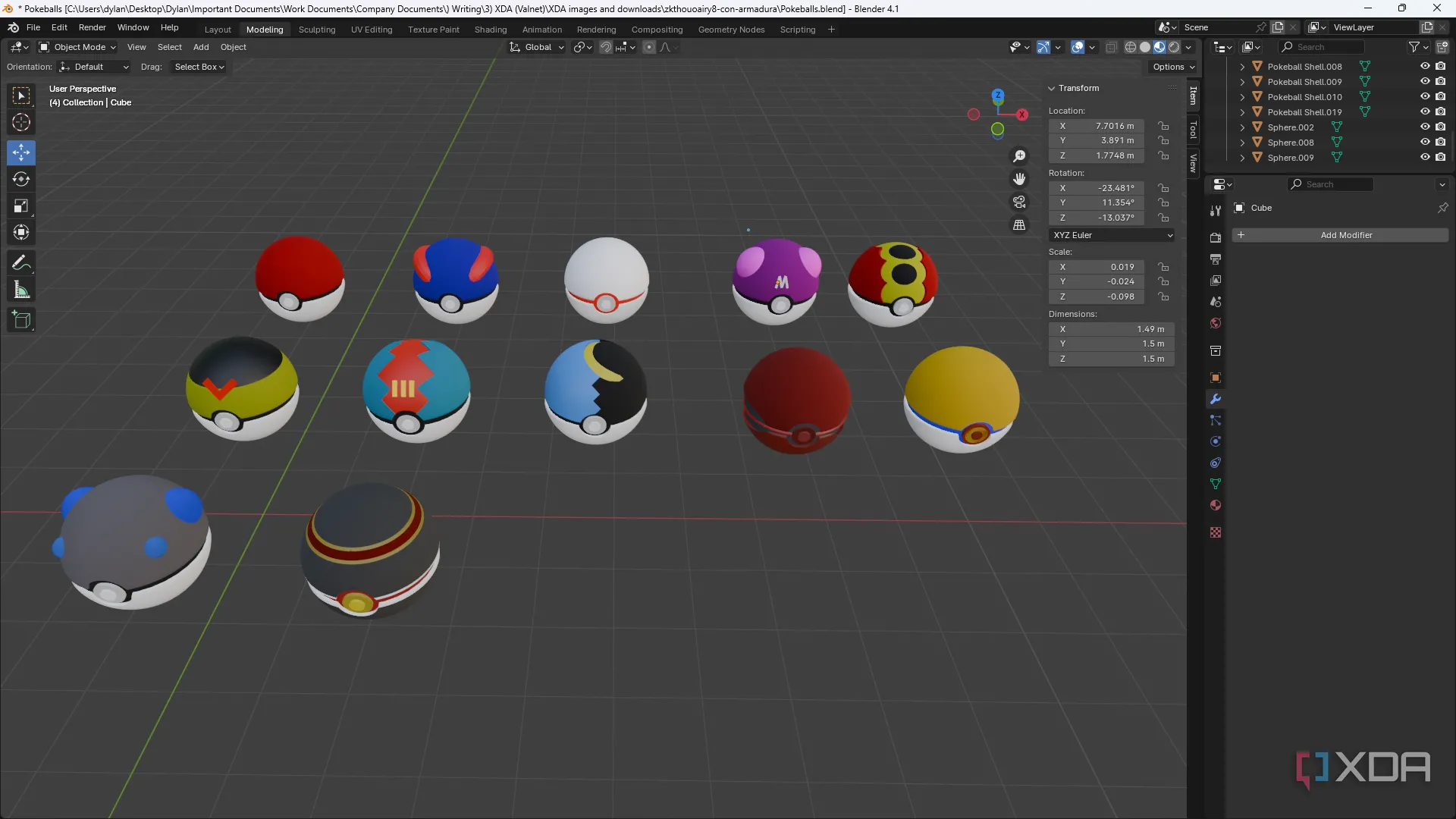This screenshot has width=1456, height=819.
Task: Switch to the Shading workspace tab
Action: (x=491, y=30)
